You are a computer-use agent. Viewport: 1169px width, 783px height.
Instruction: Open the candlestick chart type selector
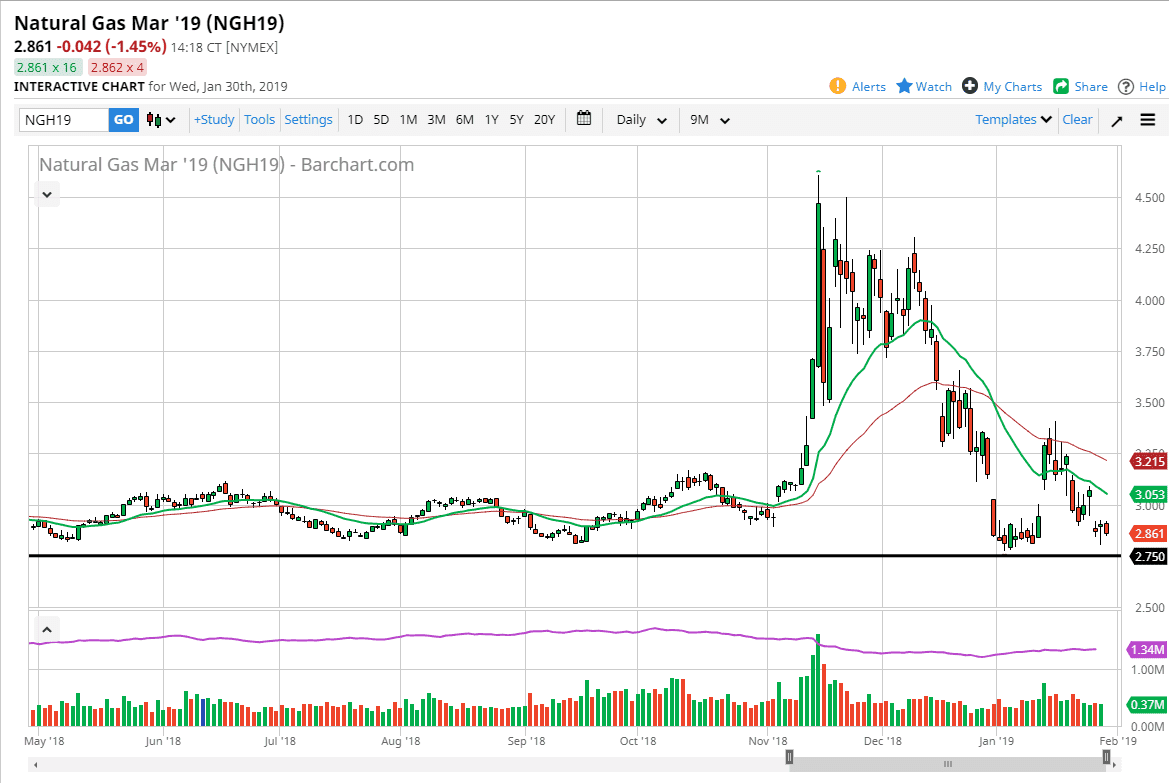pos(160,119)
